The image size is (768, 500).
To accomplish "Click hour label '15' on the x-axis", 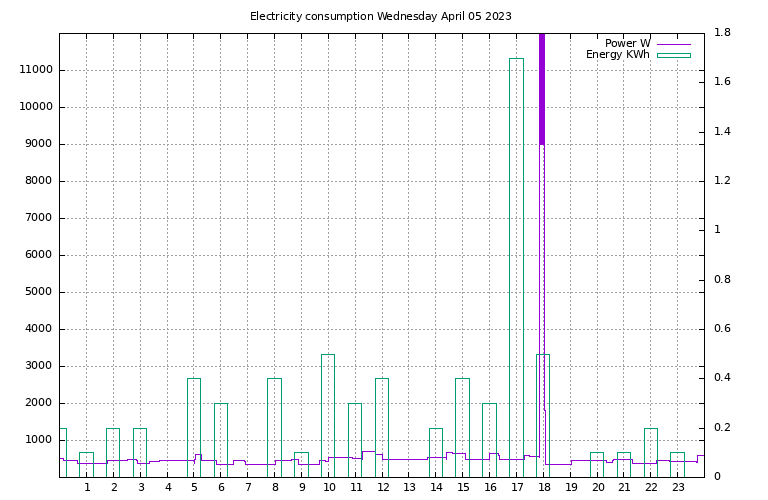I will [463, 487].
